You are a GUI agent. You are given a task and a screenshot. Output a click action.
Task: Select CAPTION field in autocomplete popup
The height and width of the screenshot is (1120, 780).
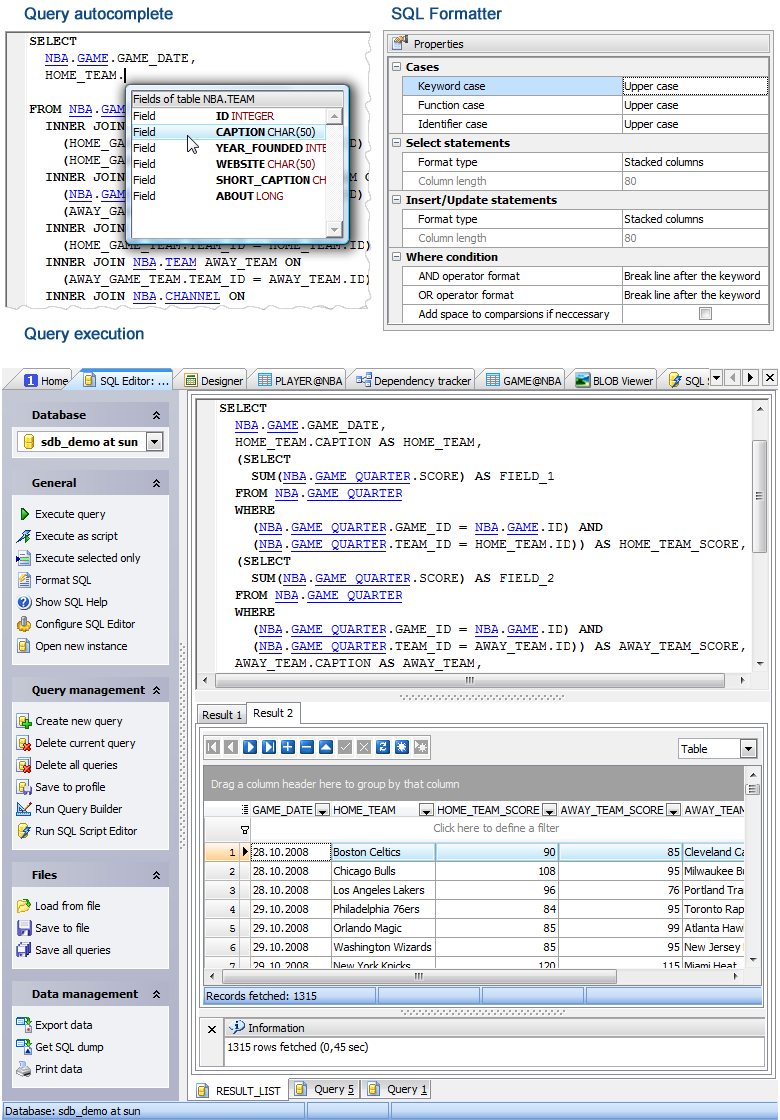tap(229, 132)
